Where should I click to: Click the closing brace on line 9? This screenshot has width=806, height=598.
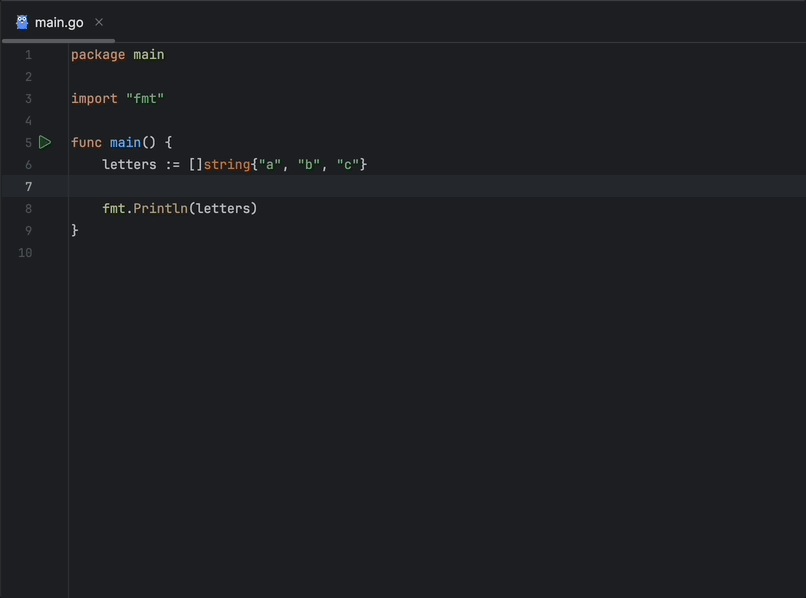tap(75, 231)
